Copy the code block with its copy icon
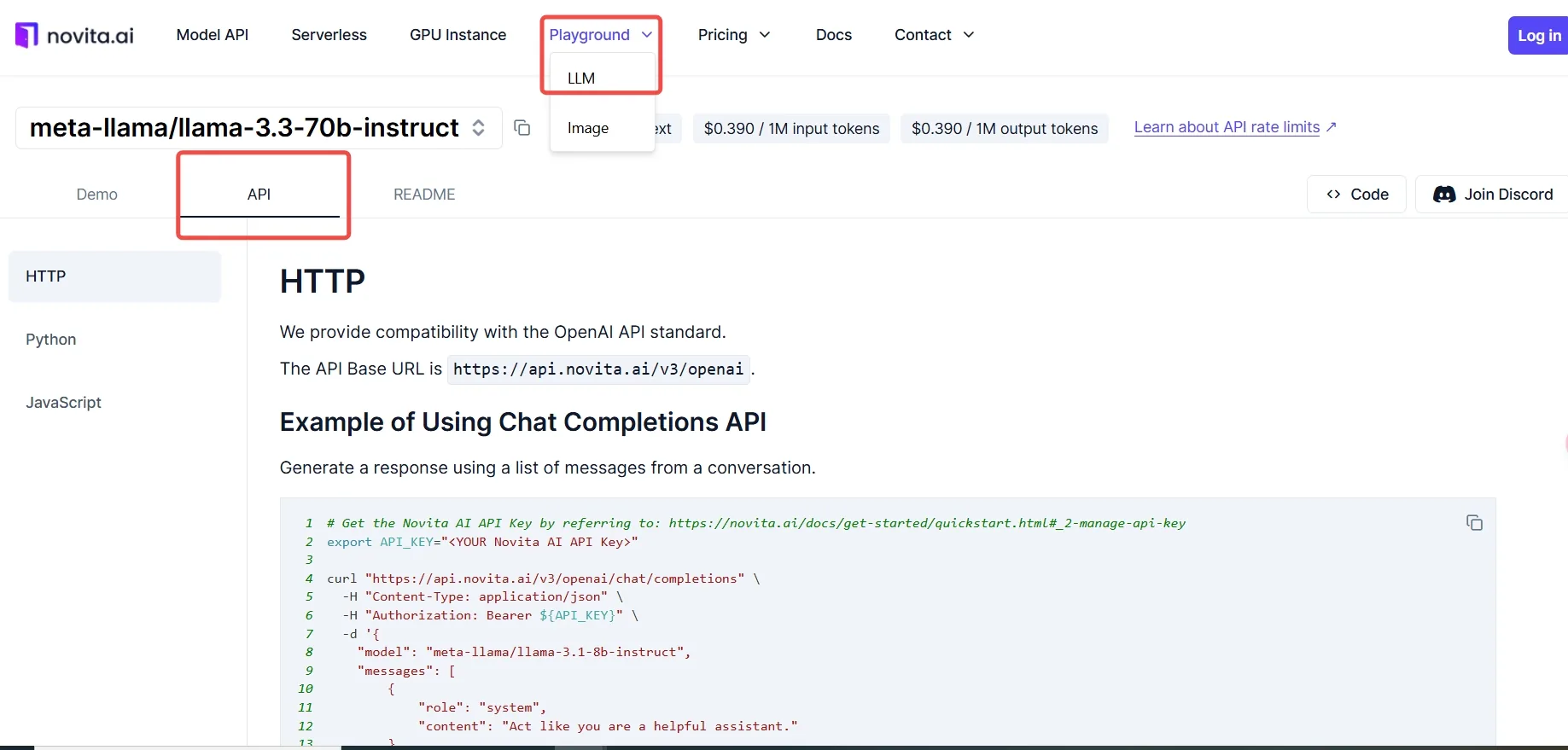Screen dimensions: 1568x750 (x=1474, y=522)
